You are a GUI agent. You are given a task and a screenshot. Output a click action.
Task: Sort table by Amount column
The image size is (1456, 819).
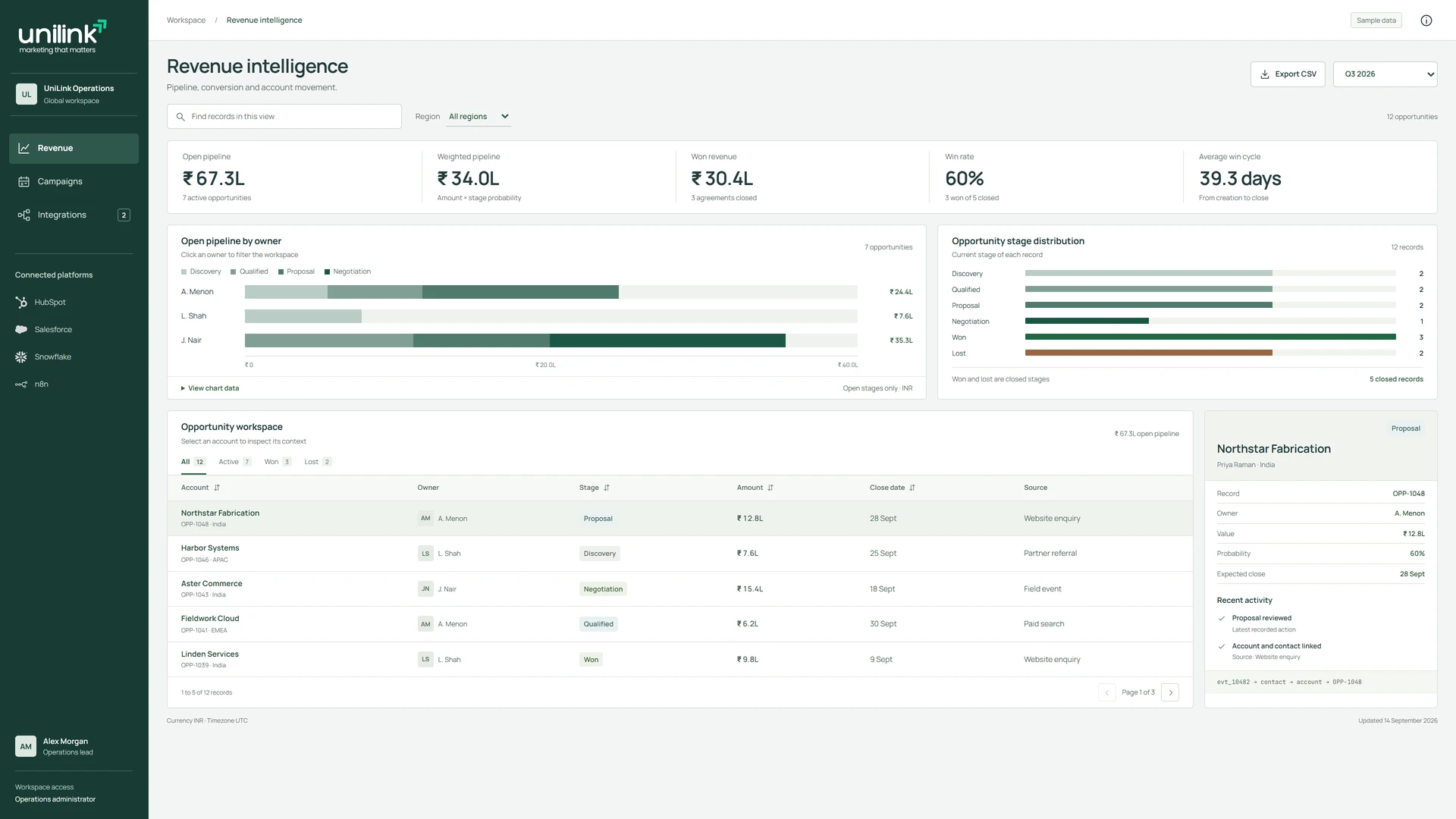point(755,488)
